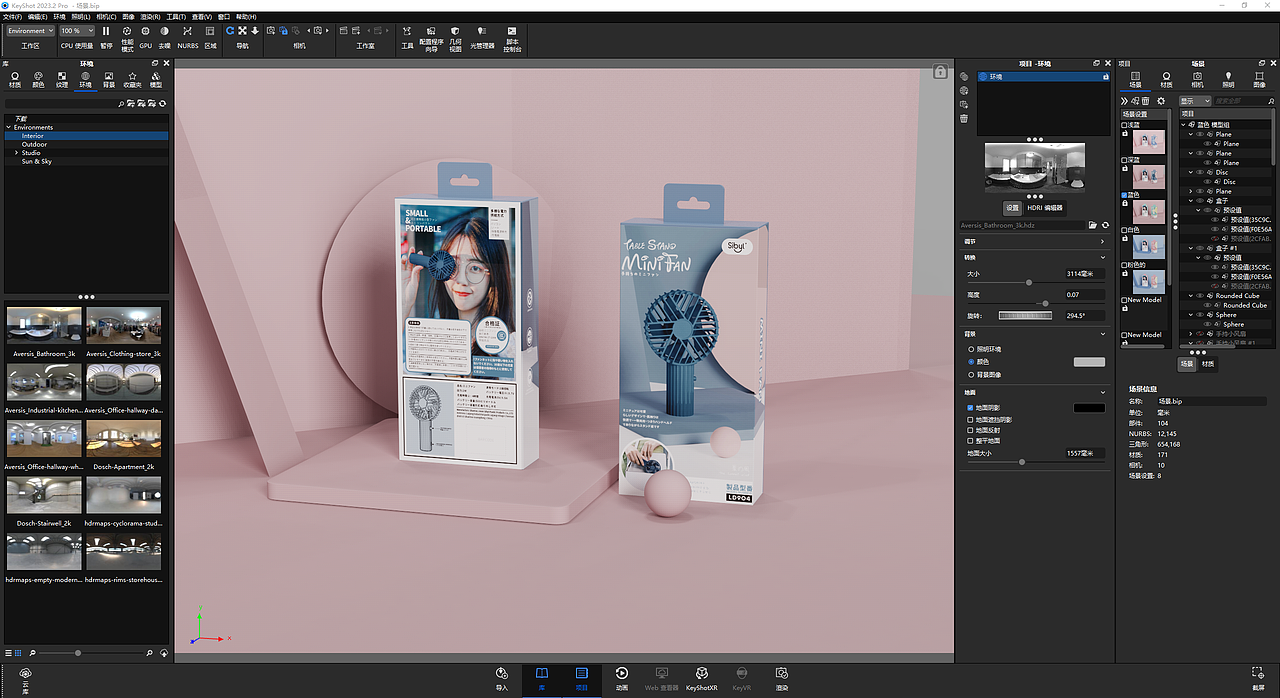Screen dimensions: 1280x698
Task: Click the viewport camera lock icon
Action: click(x=940, y=72)
